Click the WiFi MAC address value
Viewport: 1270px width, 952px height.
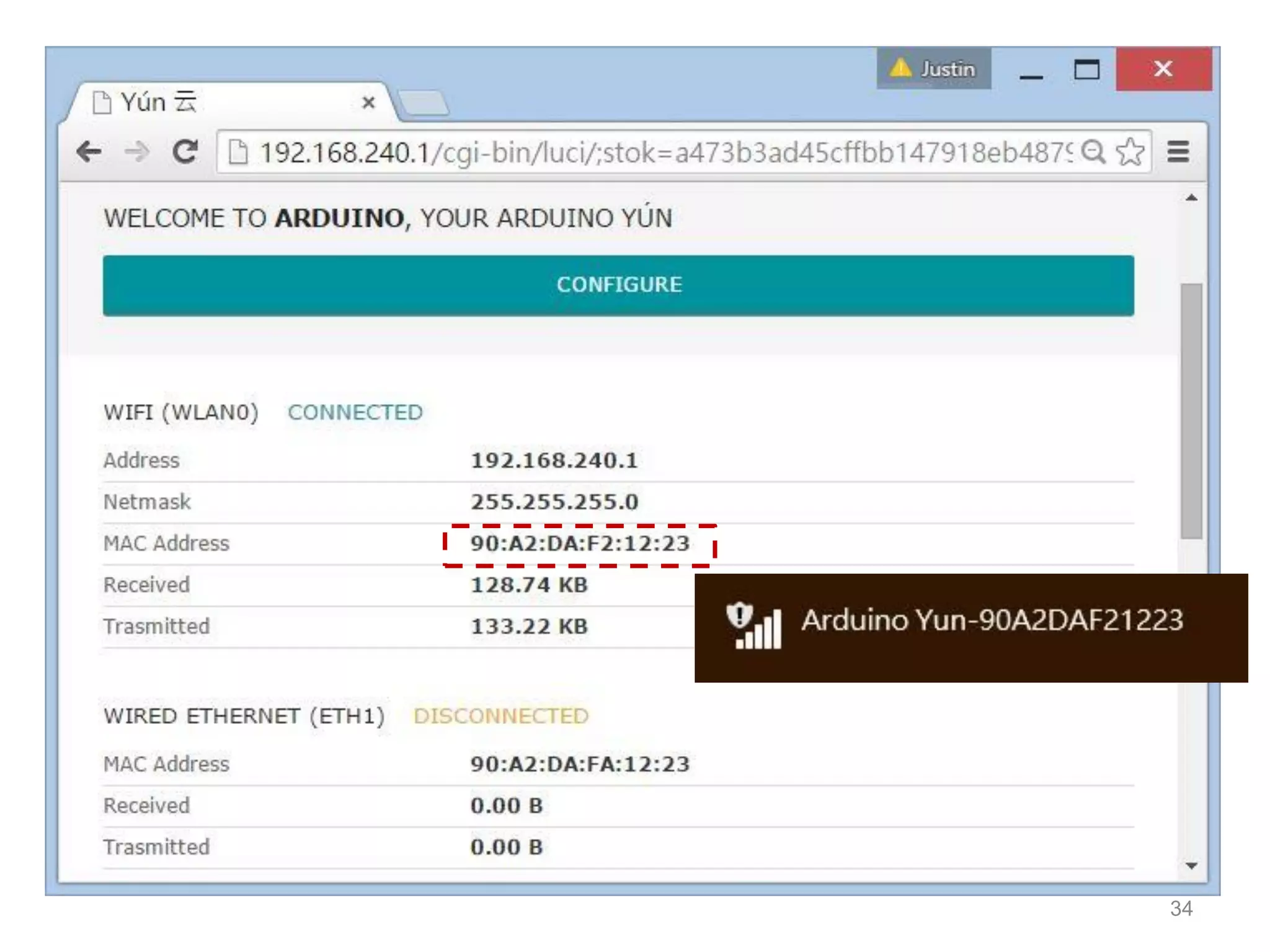point(580,544)
